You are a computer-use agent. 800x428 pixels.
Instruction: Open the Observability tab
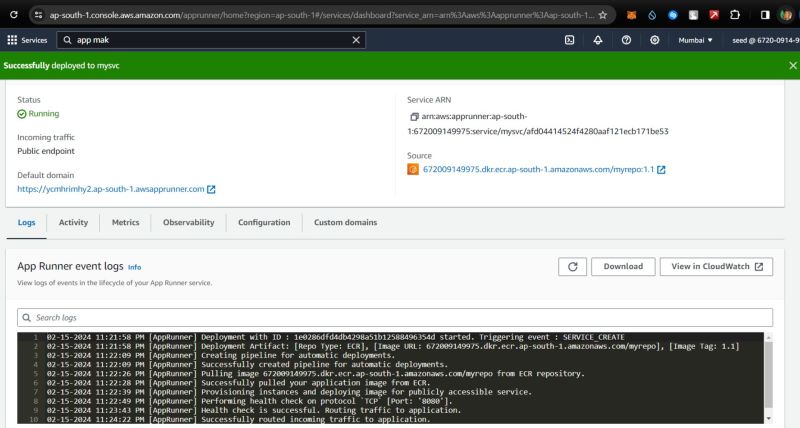click(x=189, y=222)
